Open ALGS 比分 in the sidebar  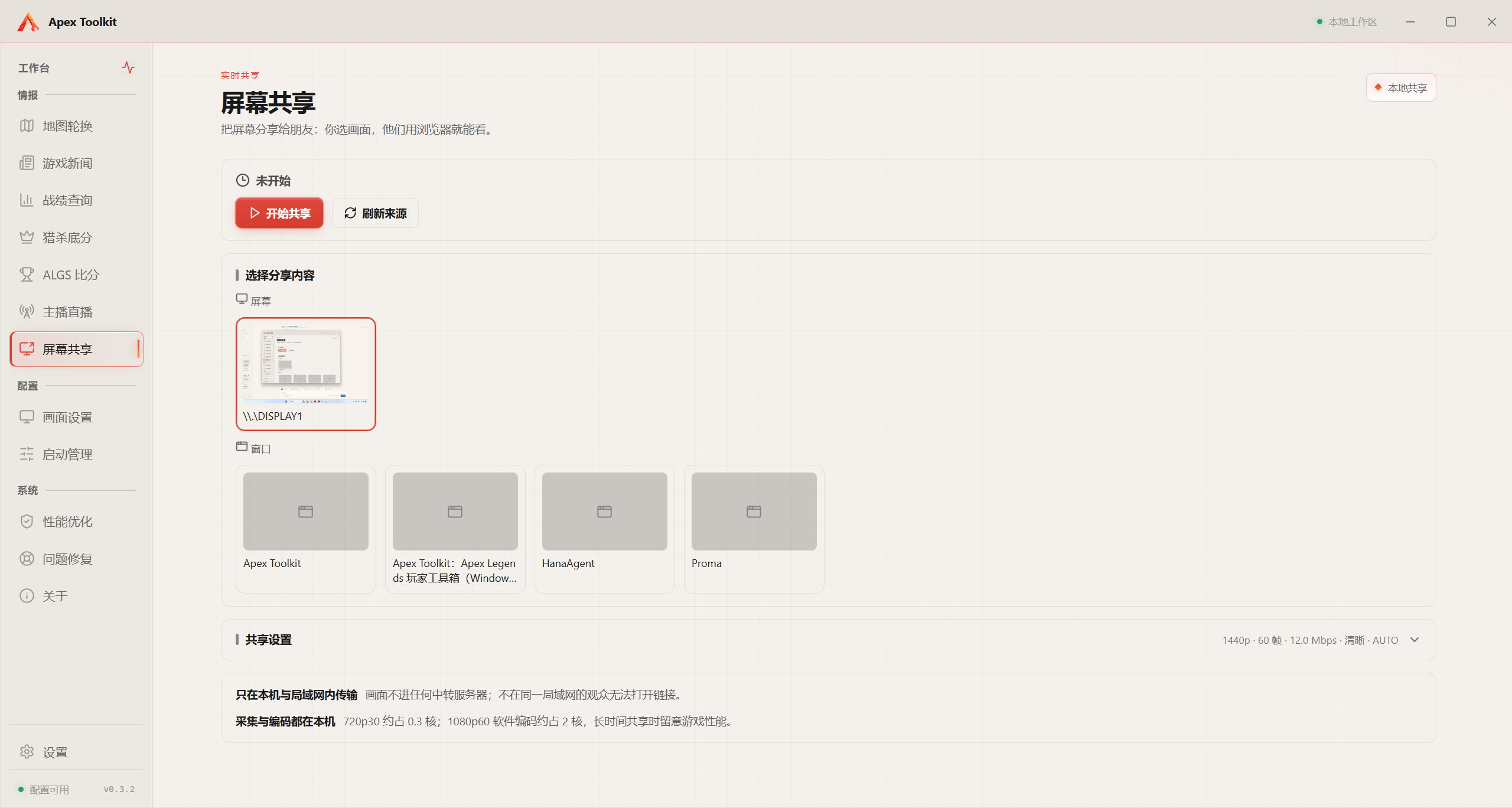77,275
